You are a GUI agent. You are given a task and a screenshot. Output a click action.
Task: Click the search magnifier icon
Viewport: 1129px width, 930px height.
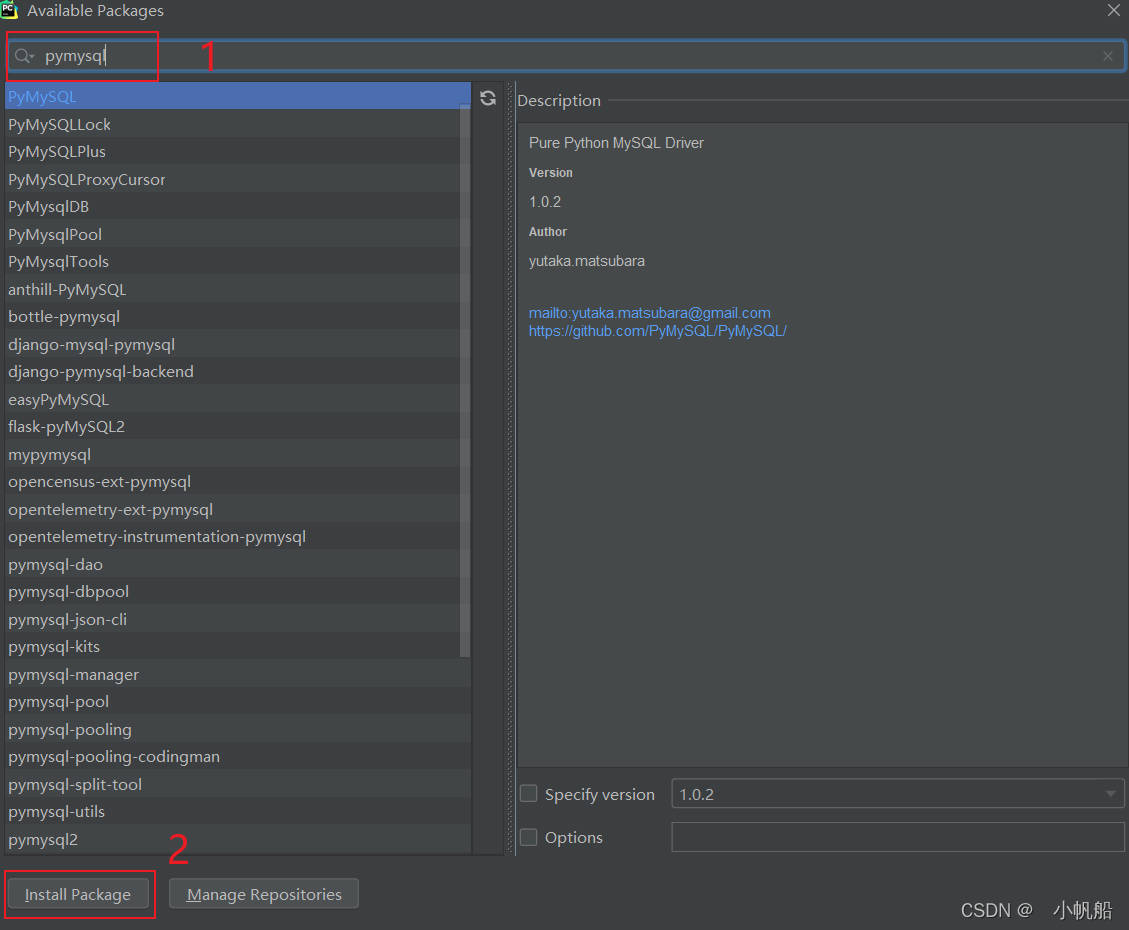point(24,56)
